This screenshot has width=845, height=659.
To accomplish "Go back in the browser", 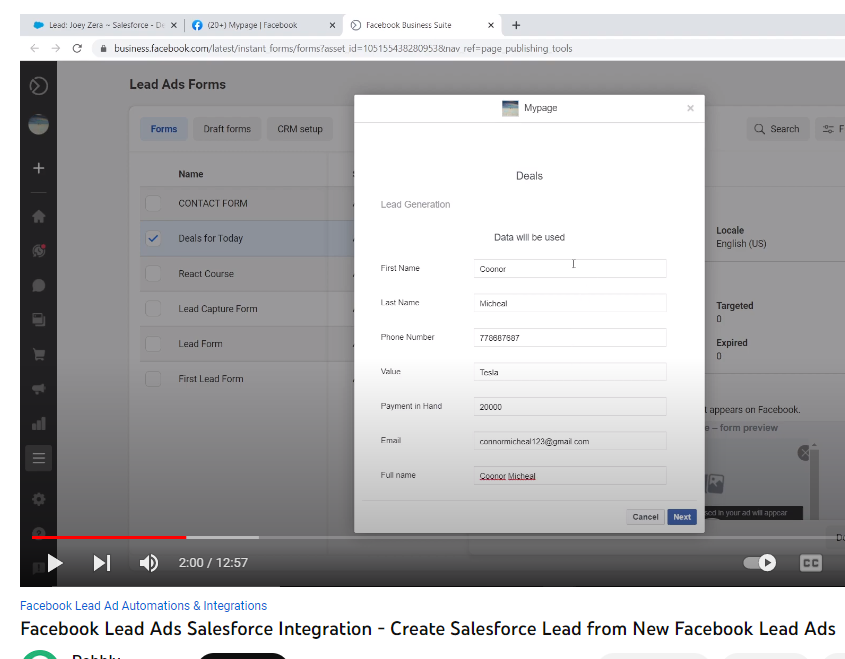I will click(34, 48).
